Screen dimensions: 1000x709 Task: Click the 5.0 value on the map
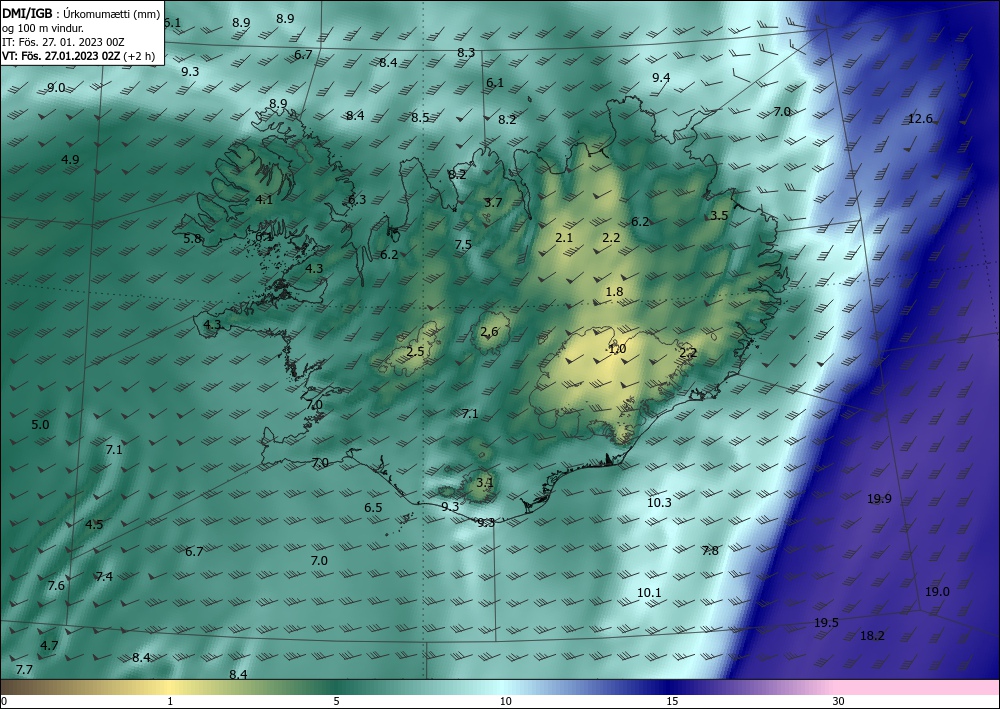point(40,425)
